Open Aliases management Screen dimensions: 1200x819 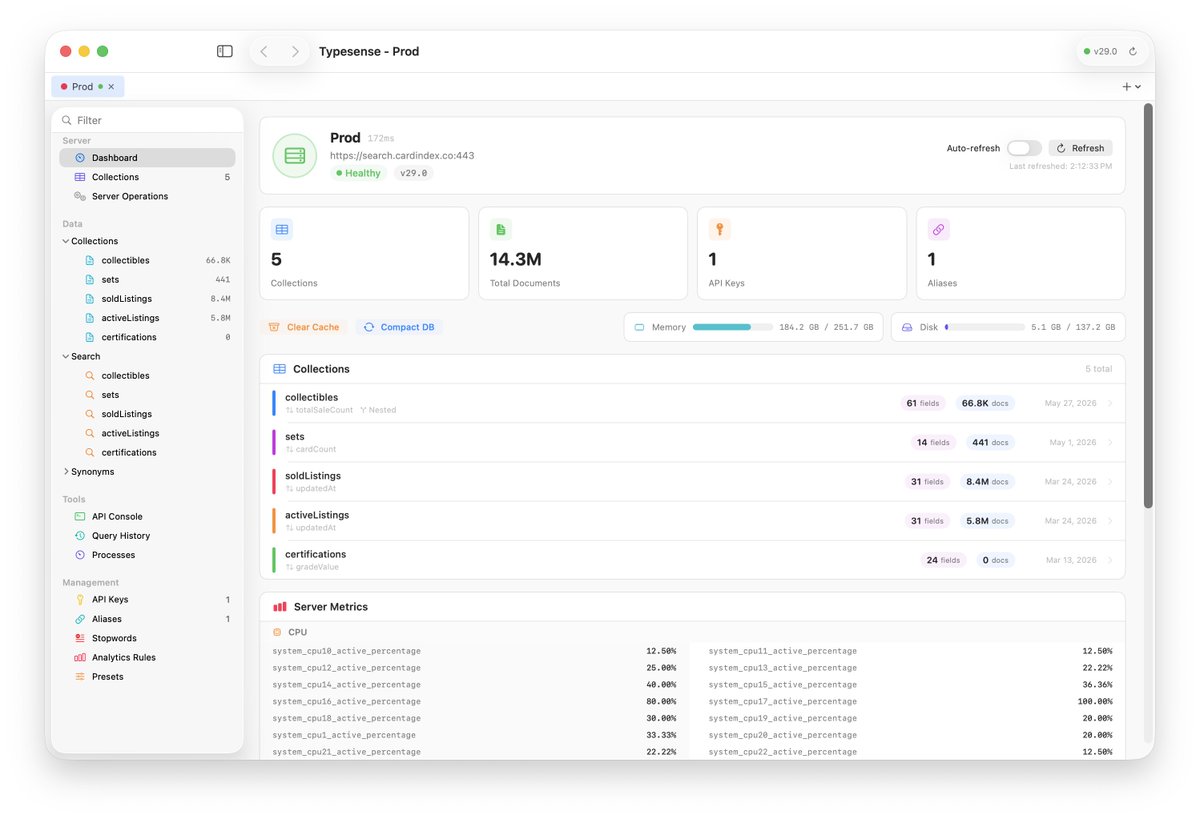click(x=147, y=619)
